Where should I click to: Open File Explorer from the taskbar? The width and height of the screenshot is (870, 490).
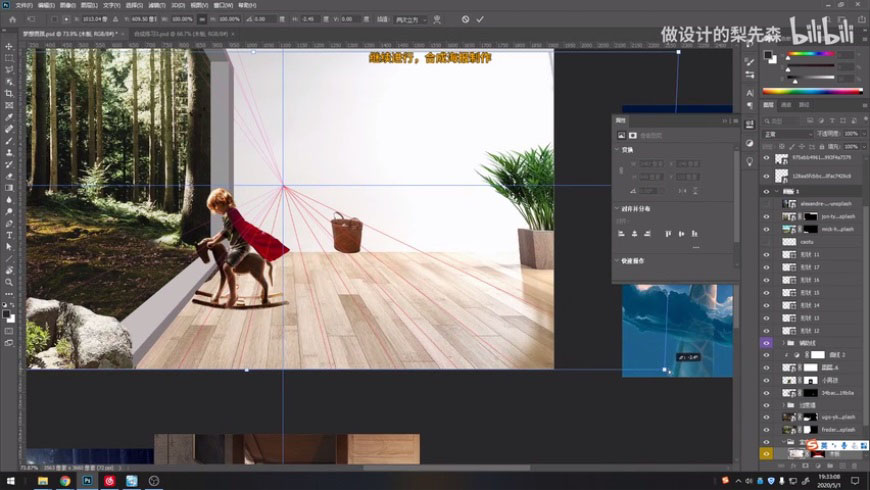pos(43,481)
